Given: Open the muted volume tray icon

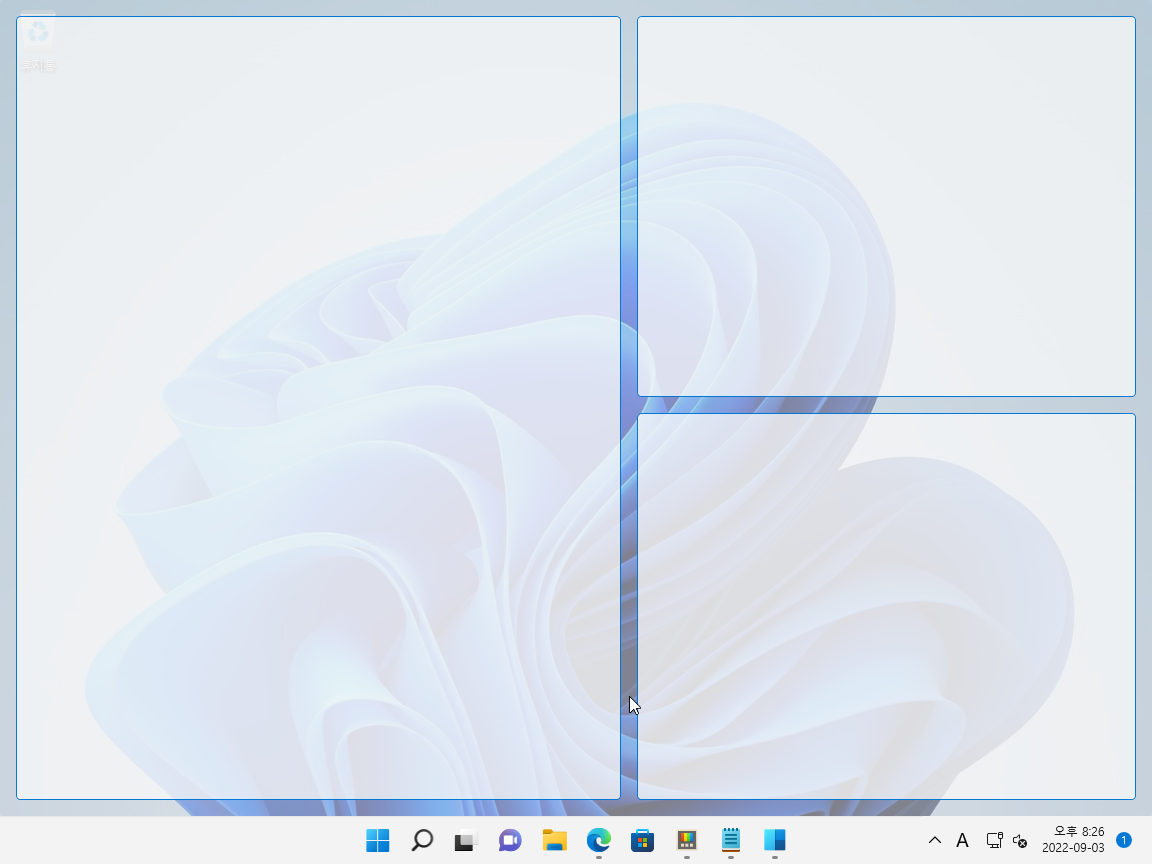Looking at the screenshot, I should point(1020,840).
